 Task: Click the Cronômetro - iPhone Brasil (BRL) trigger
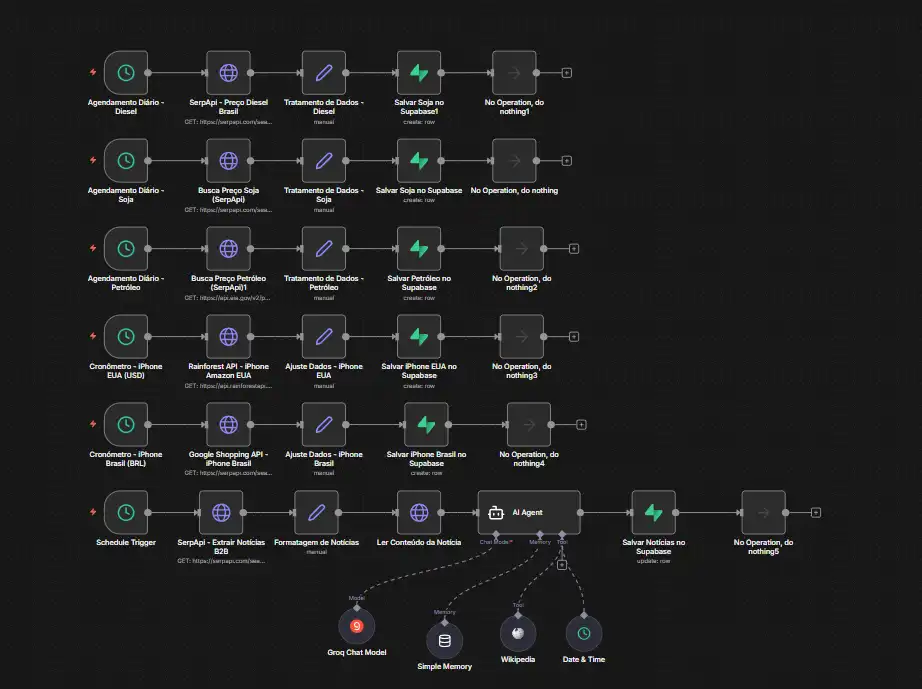point(126,424)
